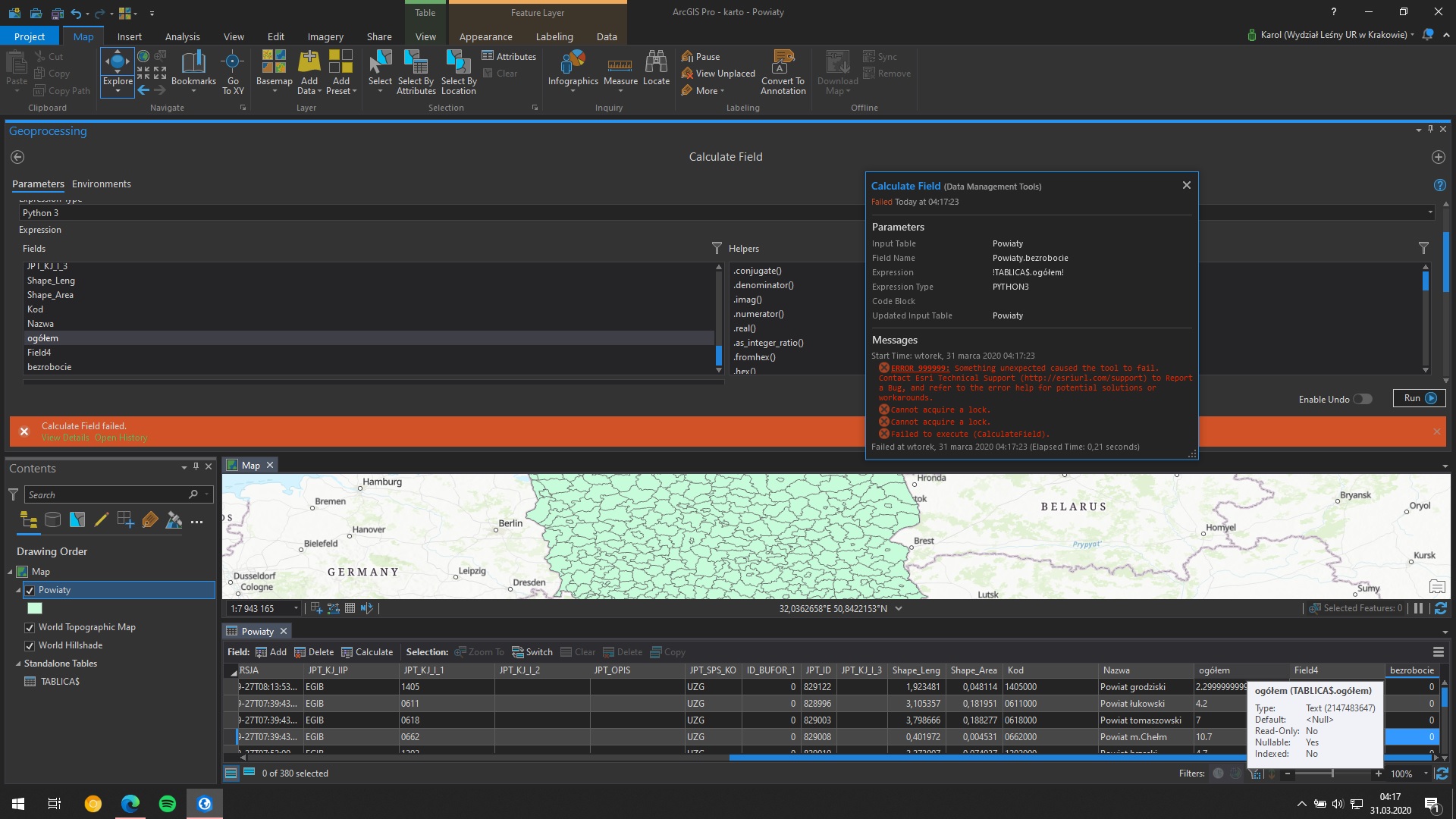Open the Basemap gallery
This screenshot has width=1456, height=819.
coord(274,72)
